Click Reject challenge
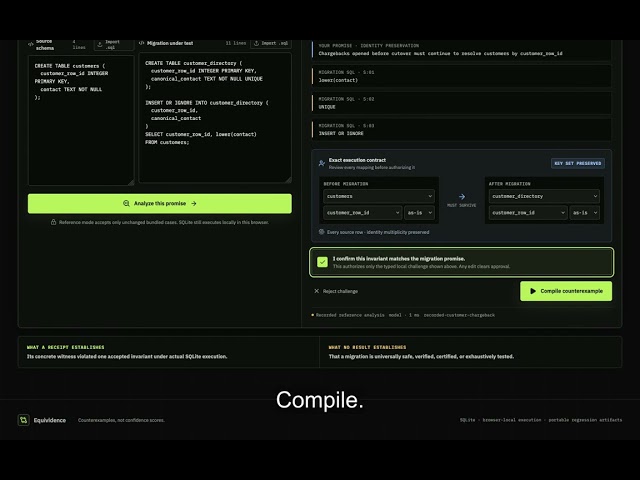 click(x=336, y=291)
